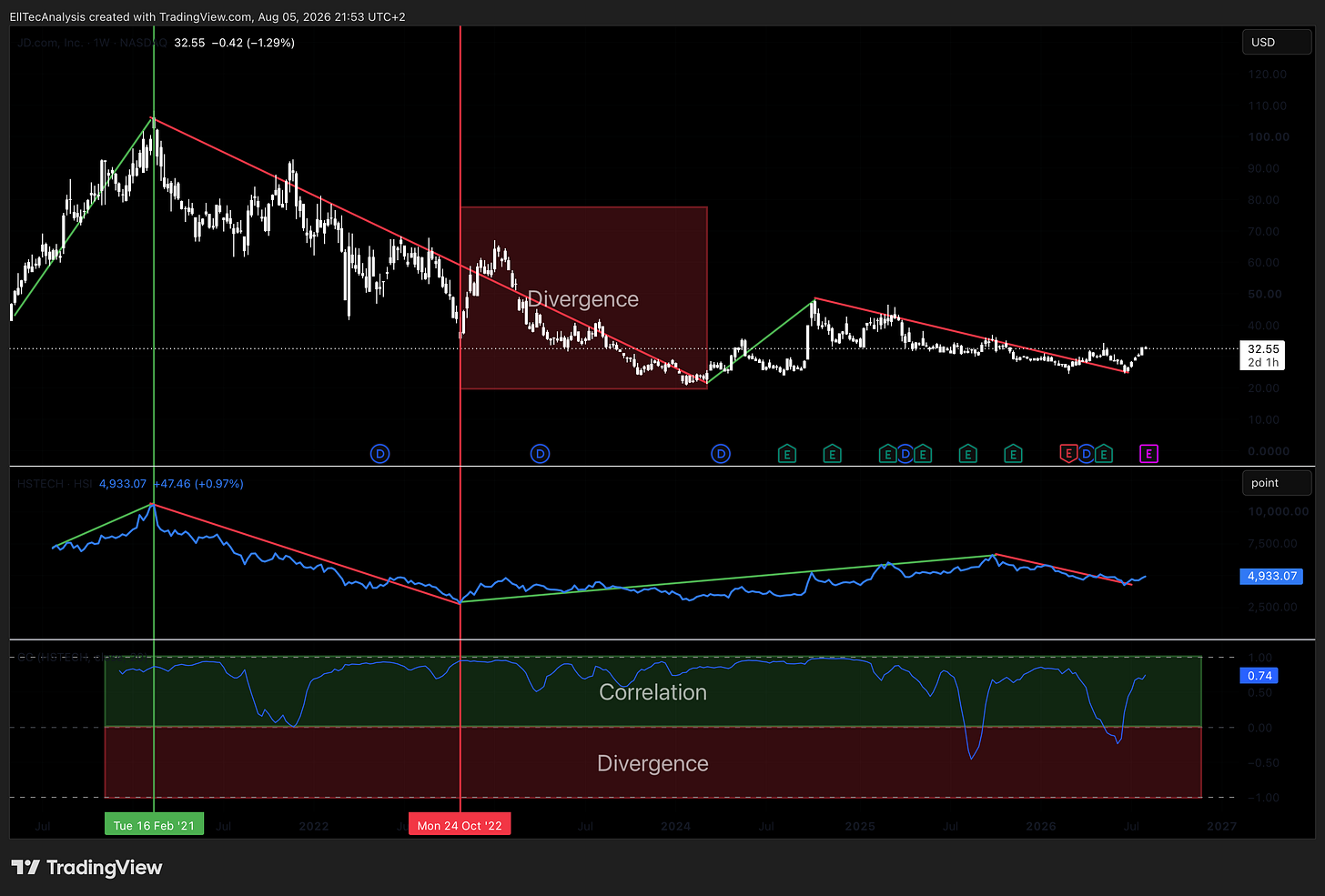This screenshot has width=1325, height=896.
Task: Click the 2026 label on the time axis
Action: pos(1041,826)
